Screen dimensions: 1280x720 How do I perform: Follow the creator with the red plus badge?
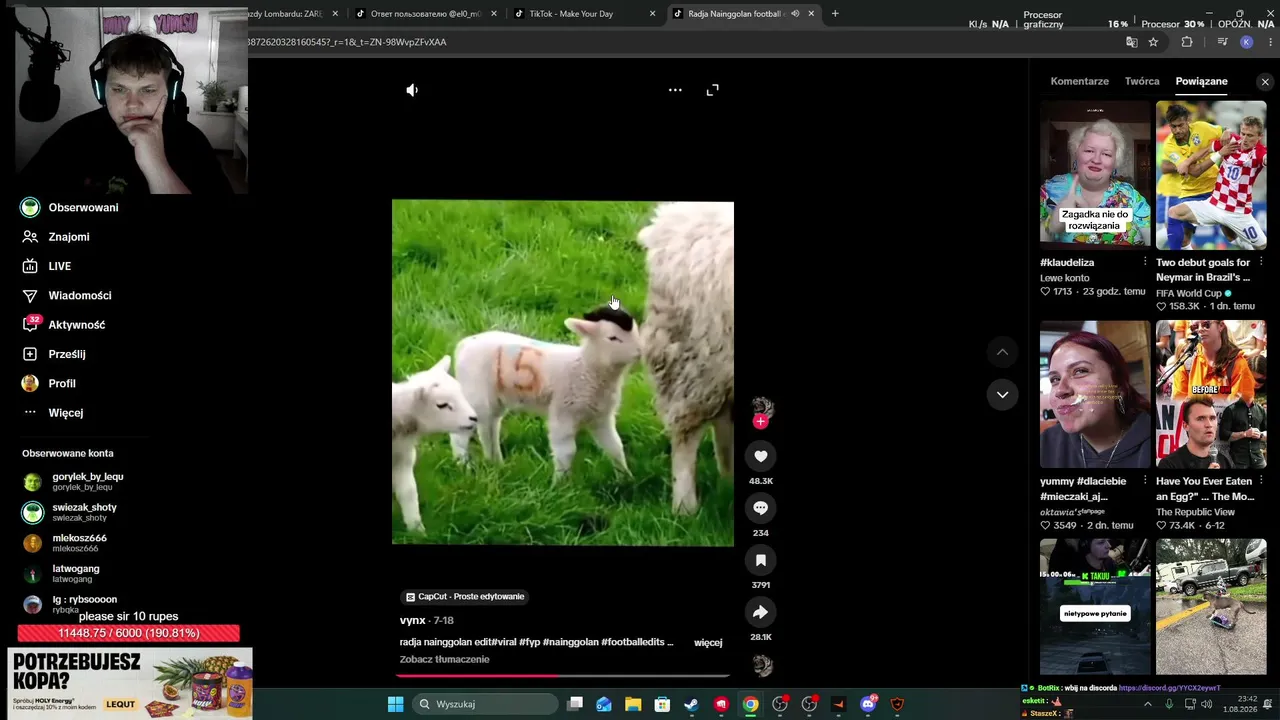click(760, 422)
